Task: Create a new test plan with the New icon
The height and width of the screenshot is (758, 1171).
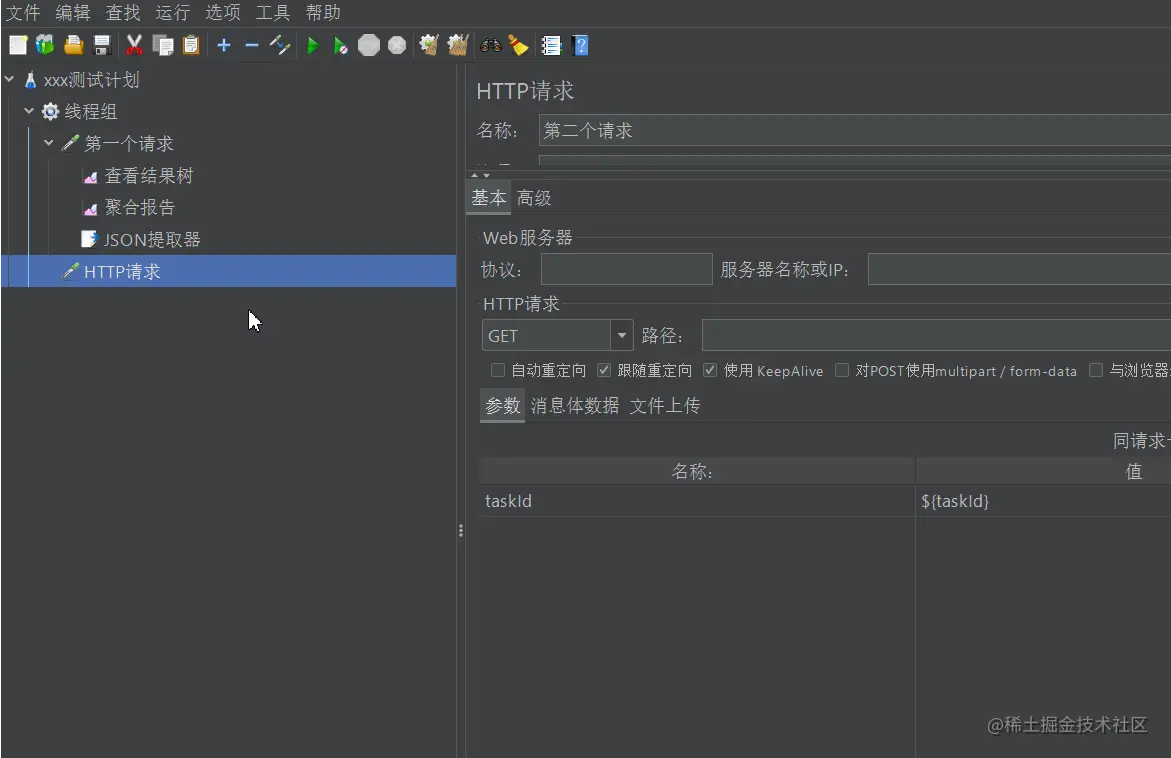Action: click(x=18, y=46)
